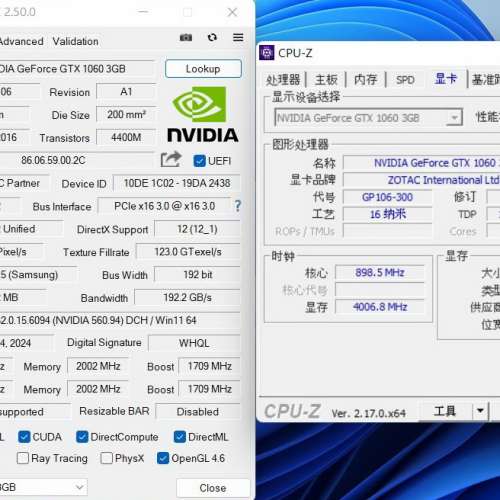Click the Digital Signature WHQL value
The height and width of the screenshot is (500, 500).
click(x=194, y=343)
